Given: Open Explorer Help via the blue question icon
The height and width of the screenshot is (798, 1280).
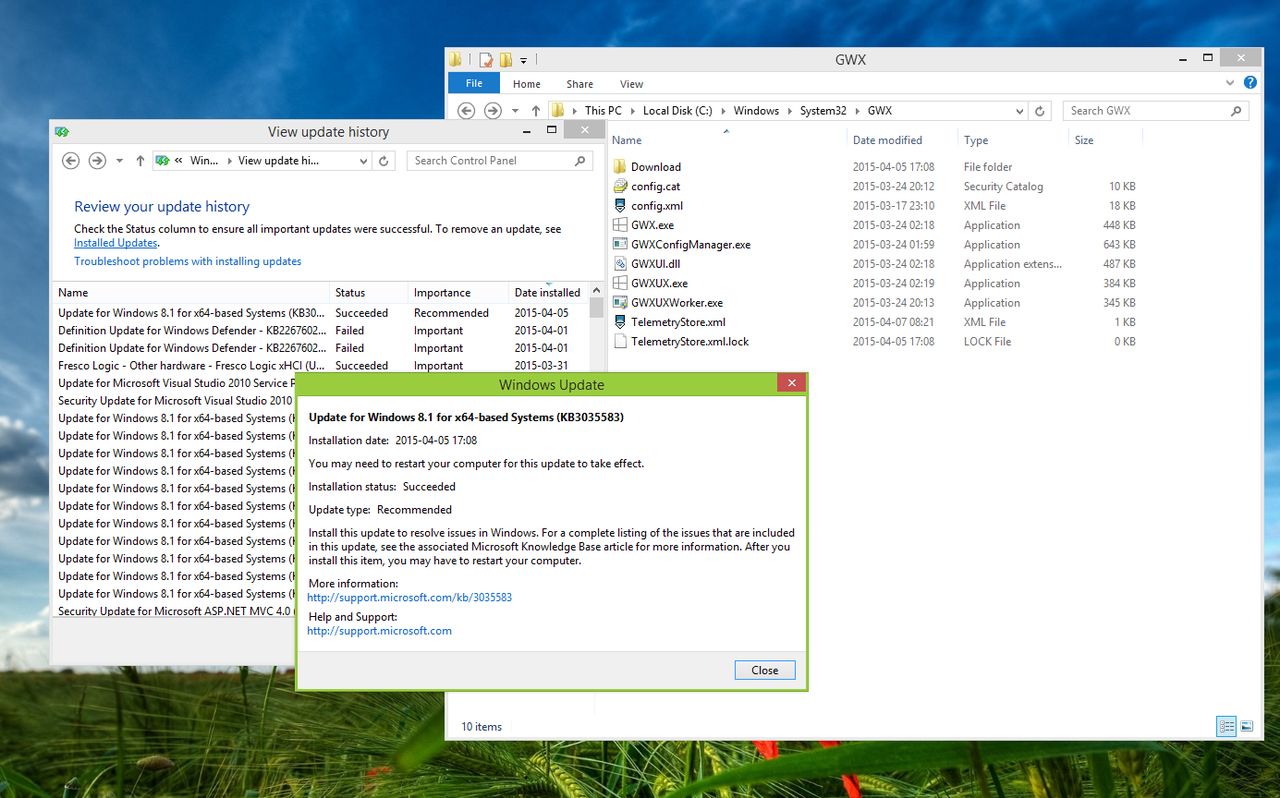Looking at the screenshot, I should (x=1250, y=84).
